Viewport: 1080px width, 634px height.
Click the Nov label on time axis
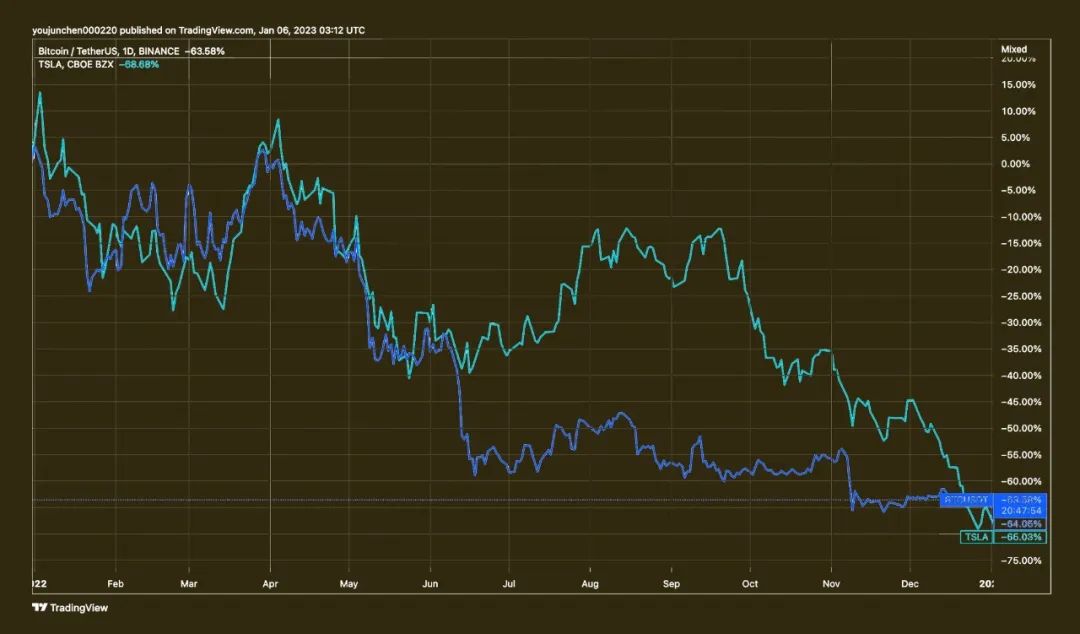831,583
